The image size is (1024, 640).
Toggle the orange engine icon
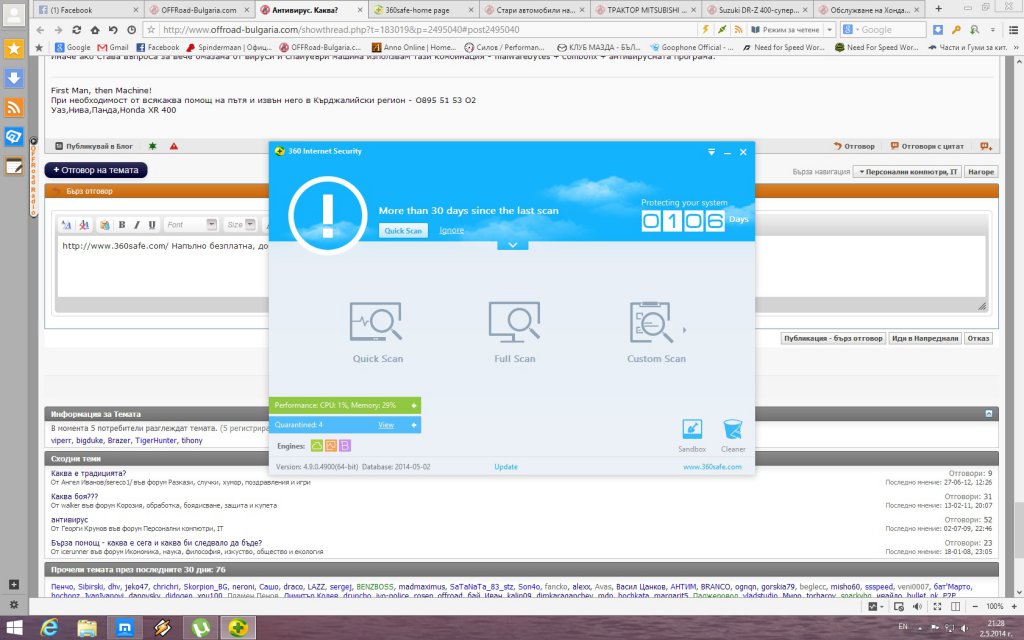point(330,445)
